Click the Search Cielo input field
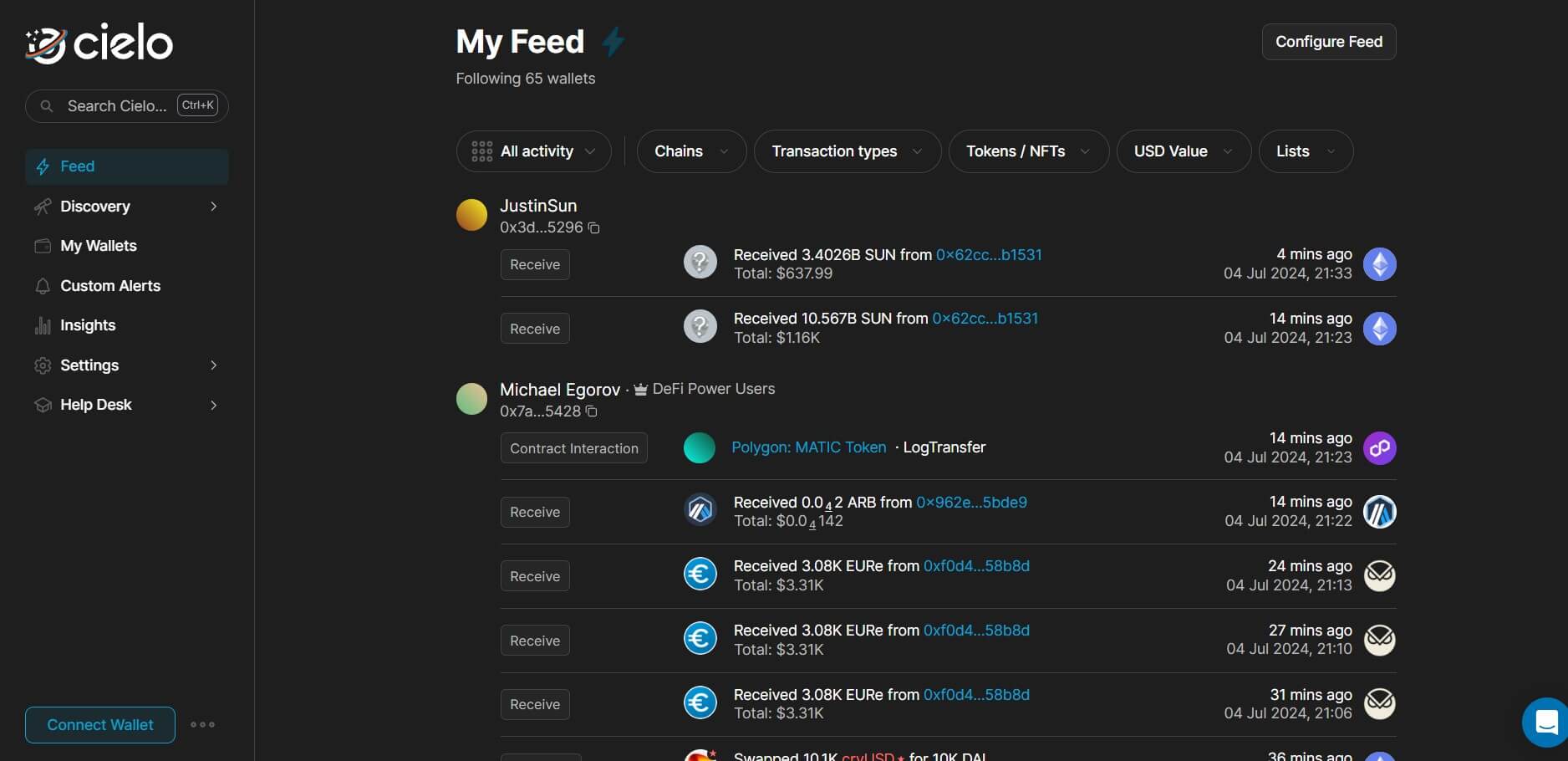The image size is (1568, 761). tap(127, 106)
